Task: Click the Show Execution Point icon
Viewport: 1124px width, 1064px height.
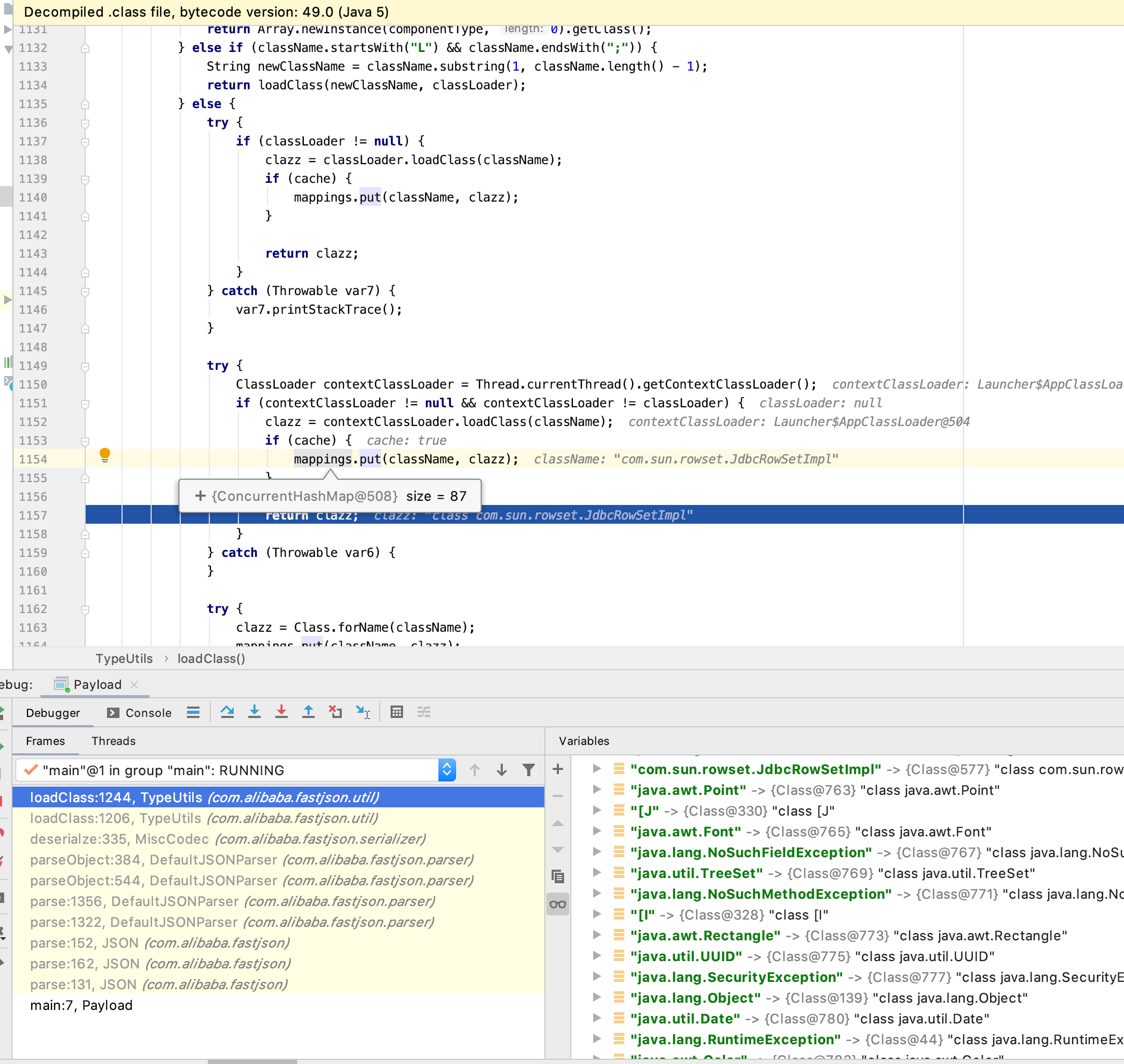Action: pos(193,712)
